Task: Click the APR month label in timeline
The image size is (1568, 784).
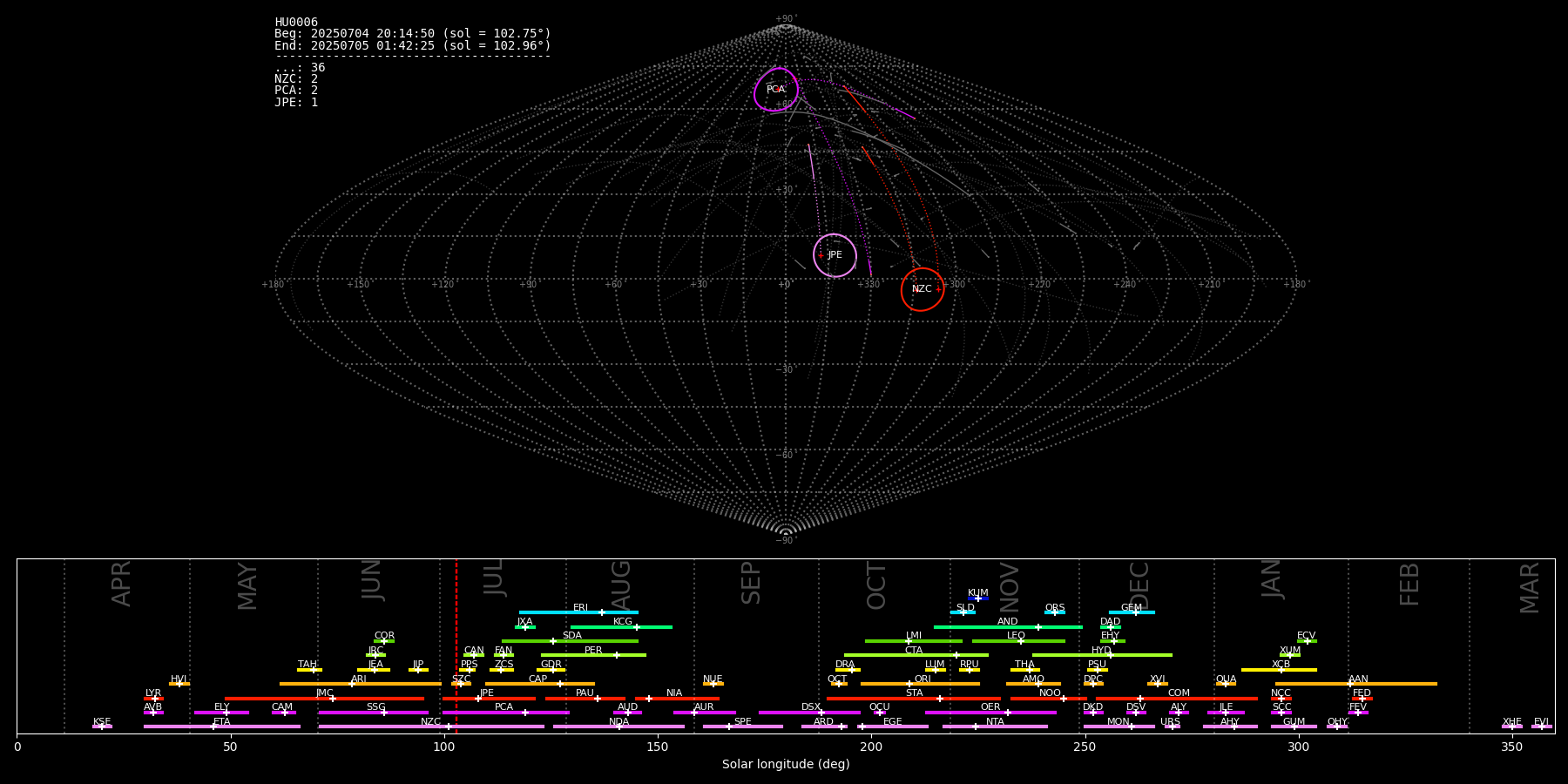Action: (x=121, y=584)
